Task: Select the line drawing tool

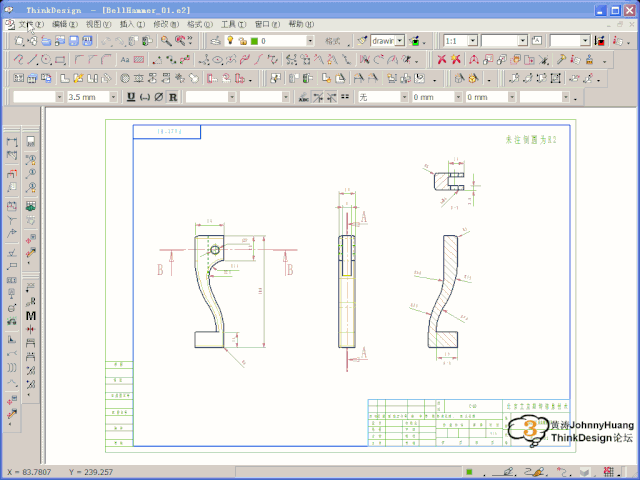Action: 32,60
